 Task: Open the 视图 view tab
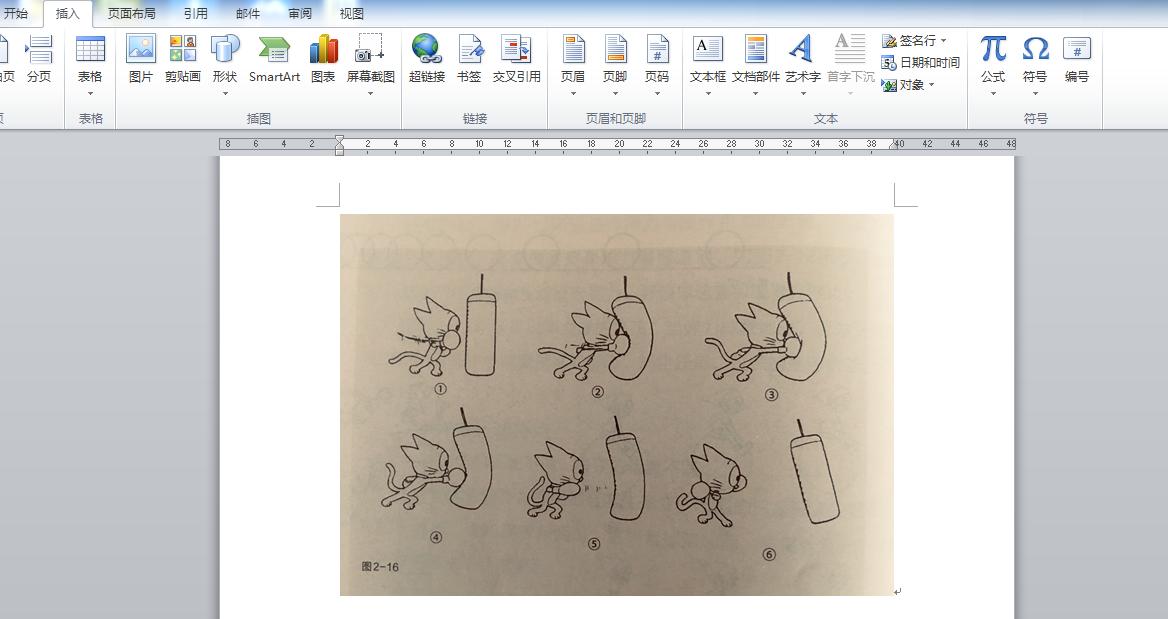click(x=352, y=13)
